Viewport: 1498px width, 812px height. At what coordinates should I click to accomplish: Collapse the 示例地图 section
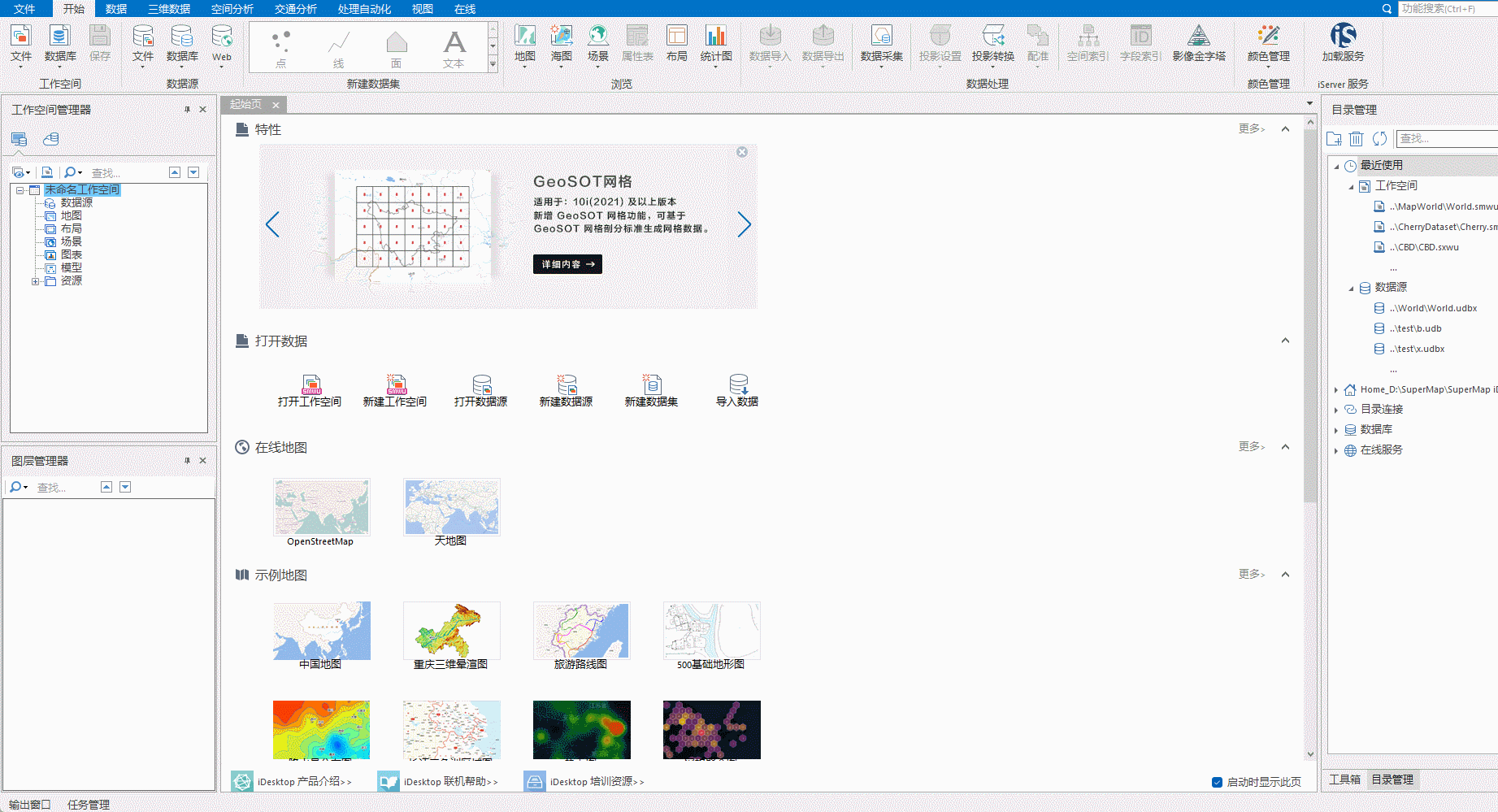1285,575
